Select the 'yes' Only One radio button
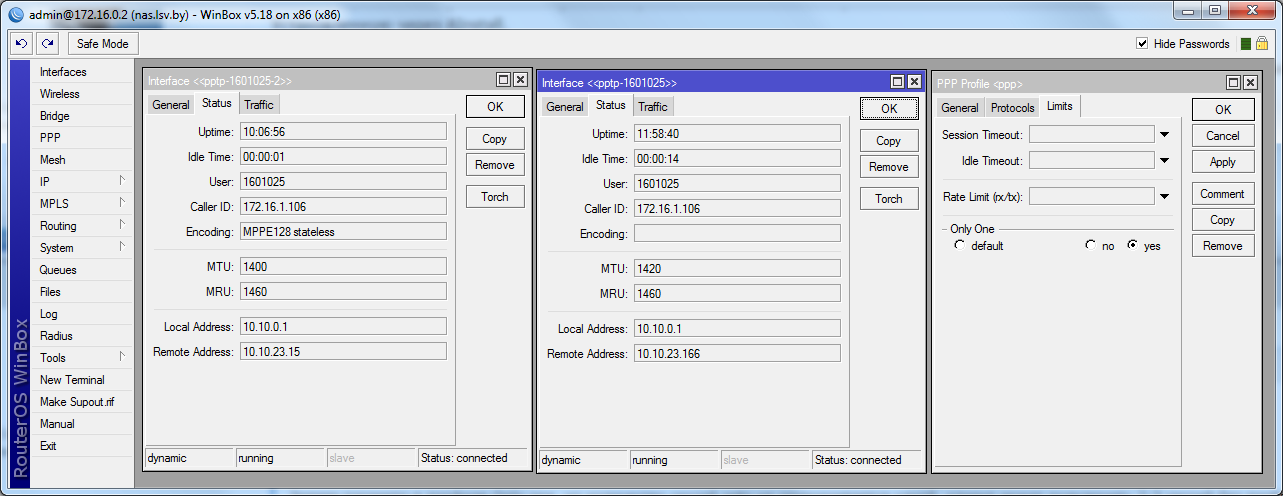1283x496 pixels. (x=1133, y=245)
